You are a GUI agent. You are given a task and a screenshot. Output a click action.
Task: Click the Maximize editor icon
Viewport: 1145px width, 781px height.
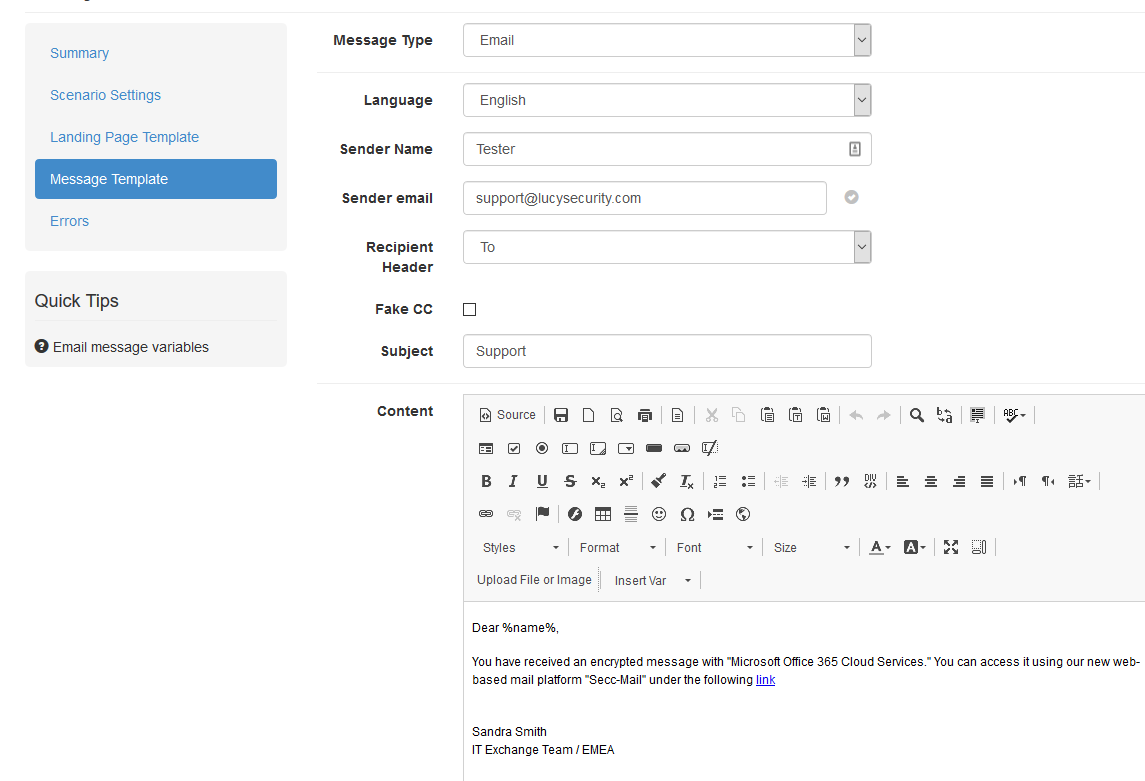[951, 547]
